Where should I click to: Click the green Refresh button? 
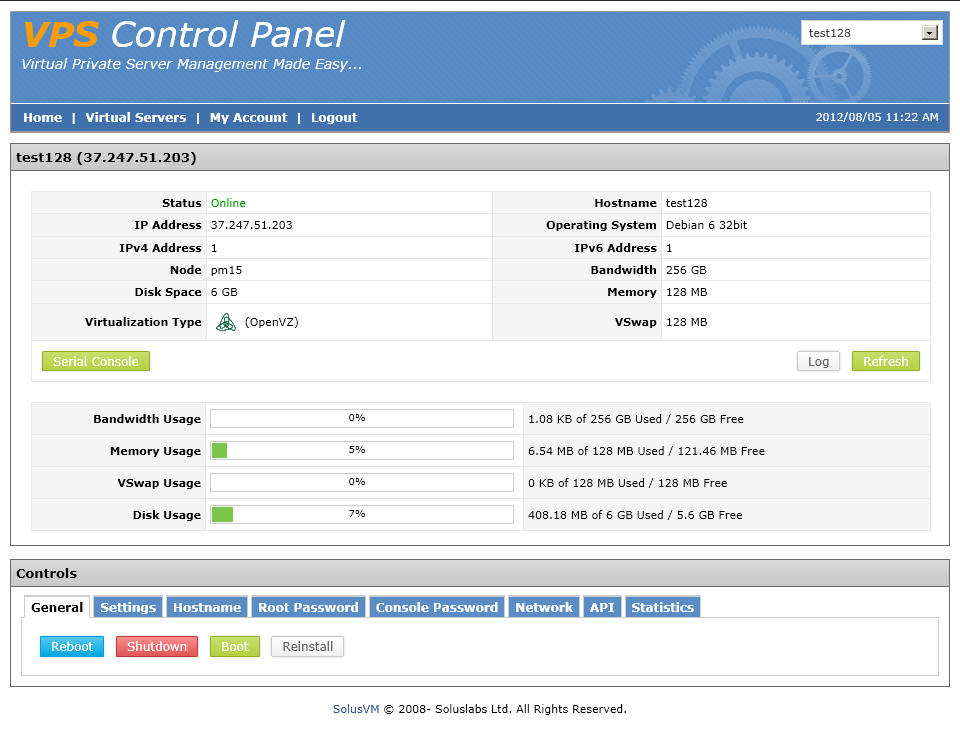[885, 361]
